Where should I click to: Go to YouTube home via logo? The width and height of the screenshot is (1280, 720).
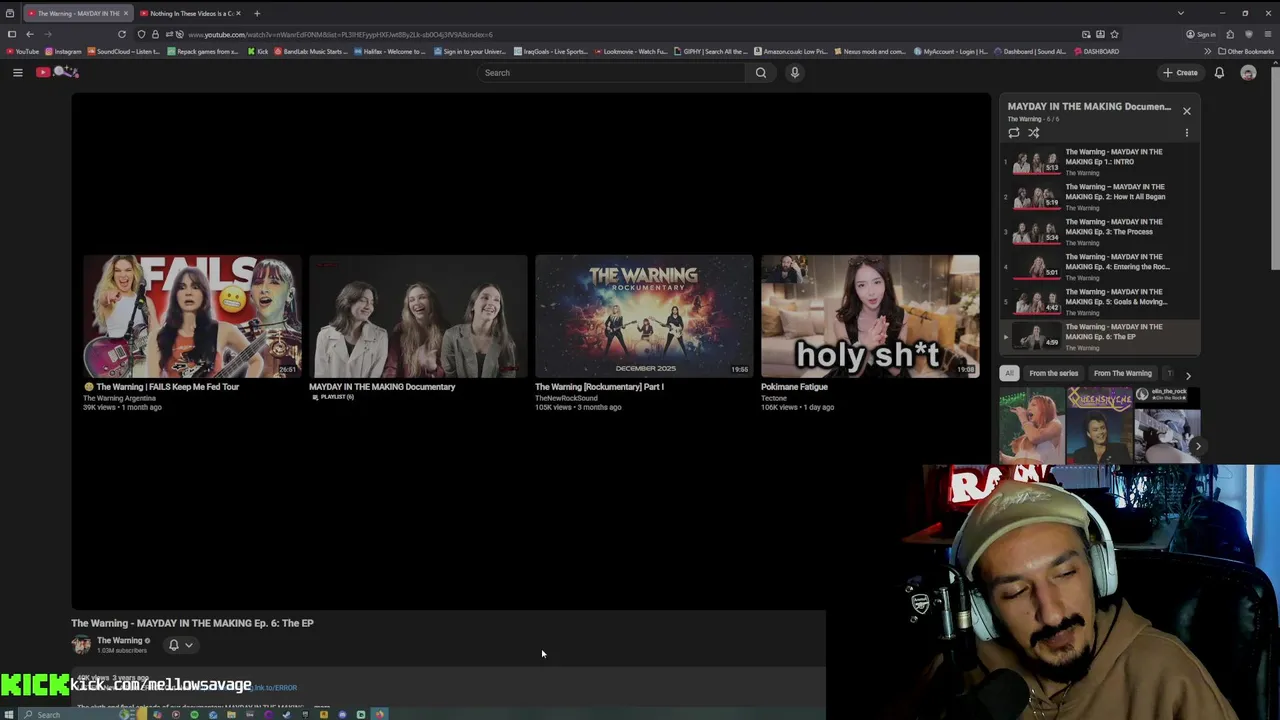[57, 72]
